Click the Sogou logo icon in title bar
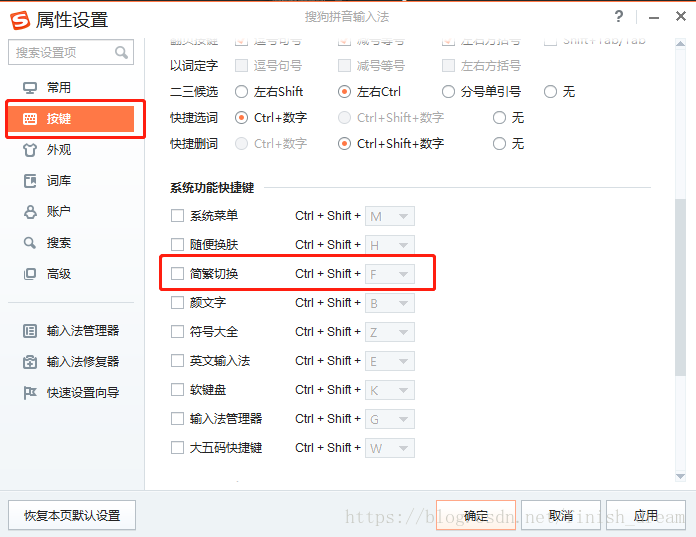Screen dimensions: 696x537 click(x=20, y=20)
